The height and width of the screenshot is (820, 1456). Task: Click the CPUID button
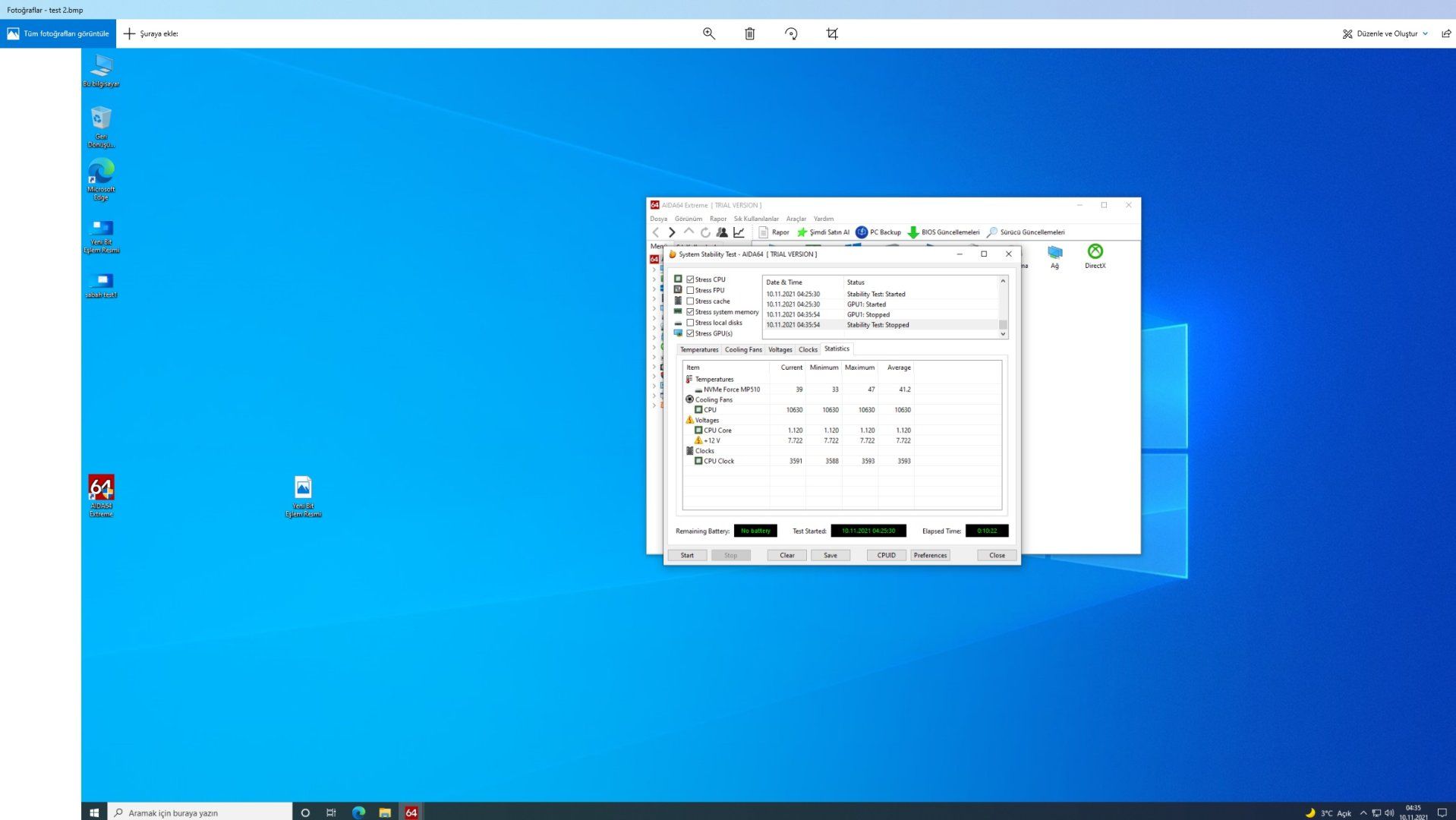pyautogui.click(x=887, y=555)
